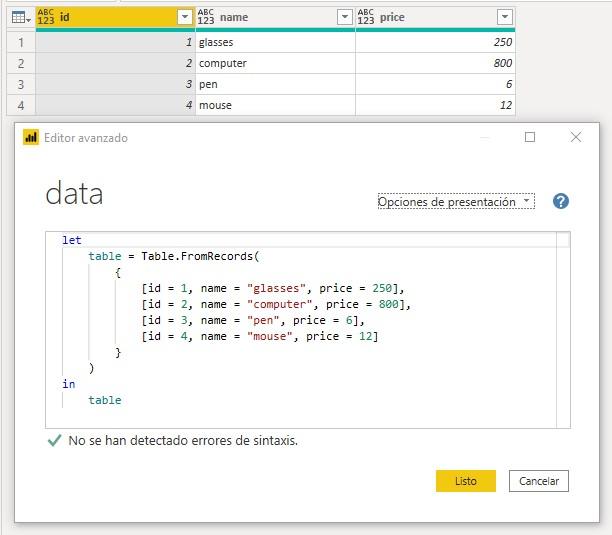Change data type icon of price column
Viewport: 612px width, 535px height.
point(366,17)
